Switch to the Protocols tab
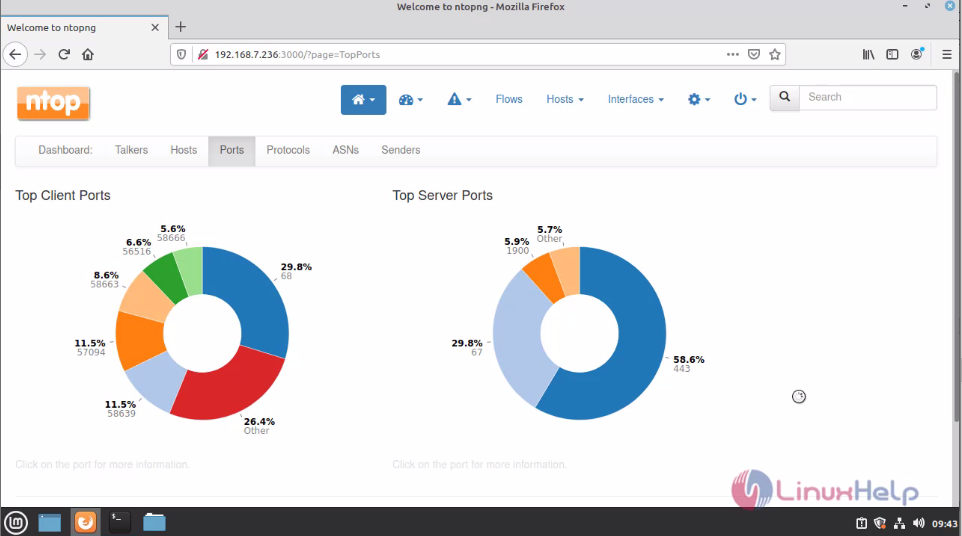 288,150
